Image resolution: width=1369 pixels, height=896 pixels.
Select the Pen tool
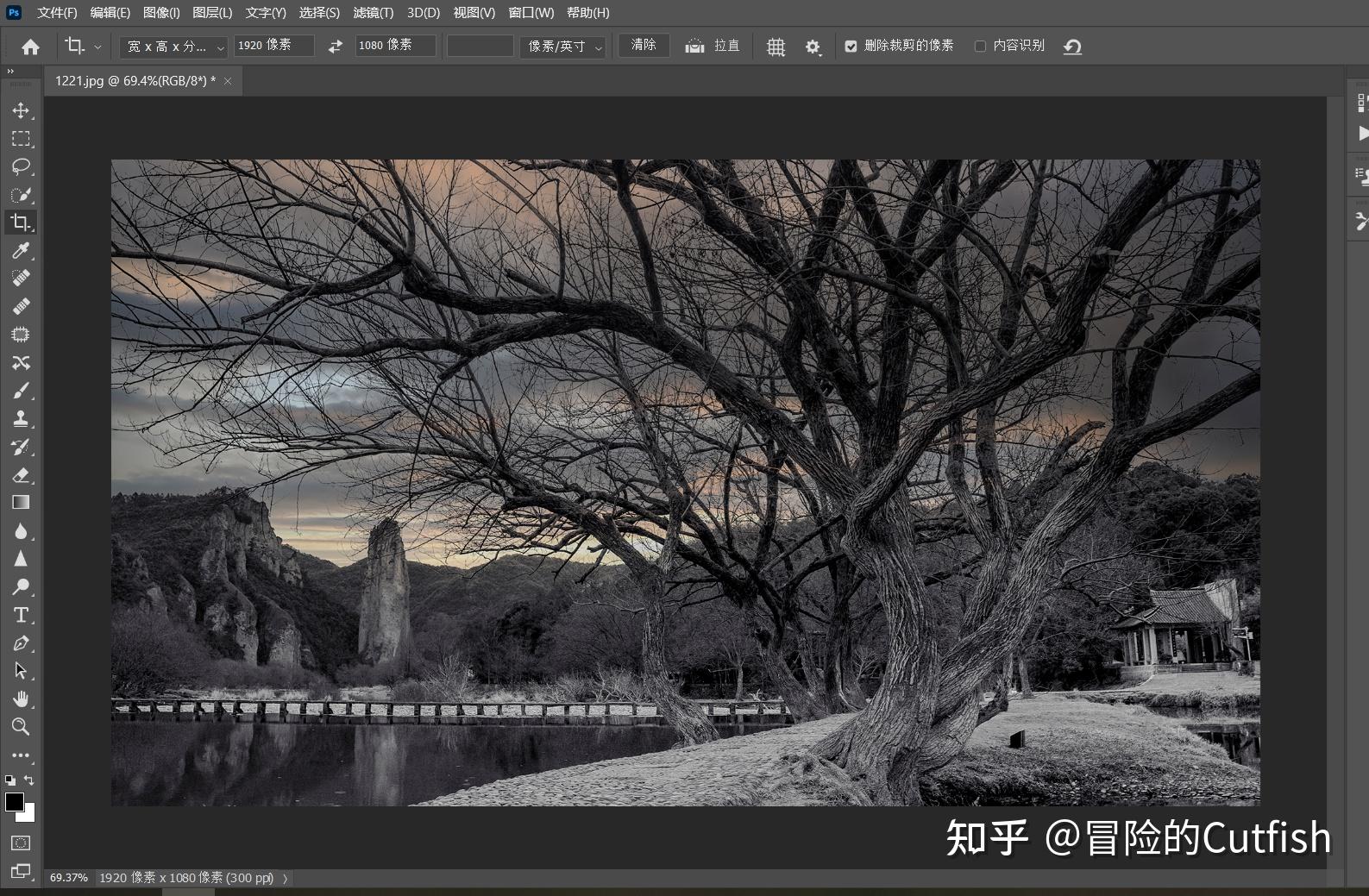tap(21, 643)
